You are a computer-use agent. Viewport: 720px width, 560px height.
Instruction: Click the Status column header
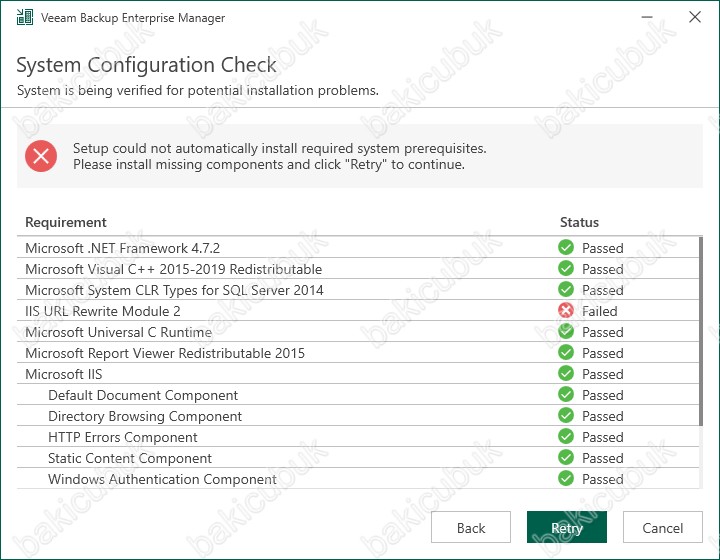[579, 222]
